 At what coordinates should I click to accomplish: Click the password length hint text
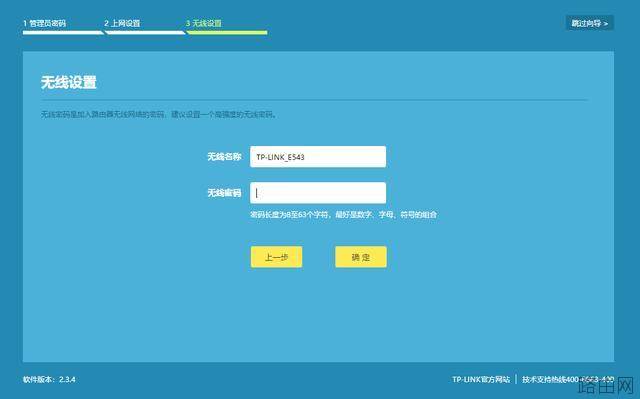click(343, 214)
